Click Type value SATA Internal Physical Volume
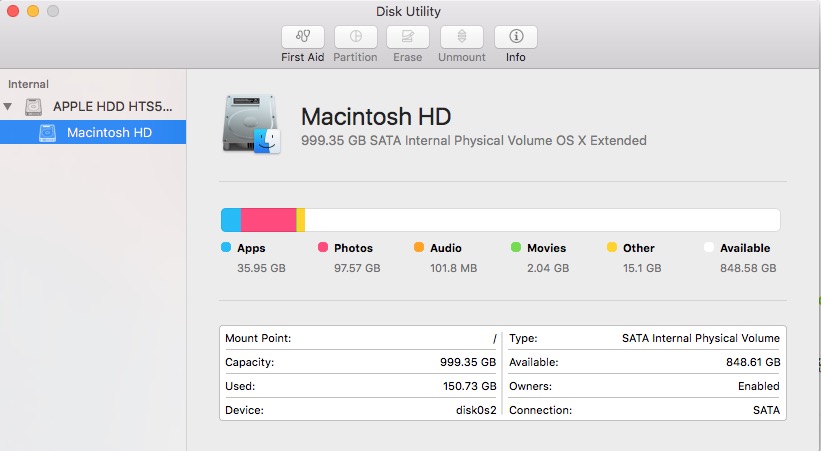Image resolution: width=821 pixels, height=451 pixels. 701,338
